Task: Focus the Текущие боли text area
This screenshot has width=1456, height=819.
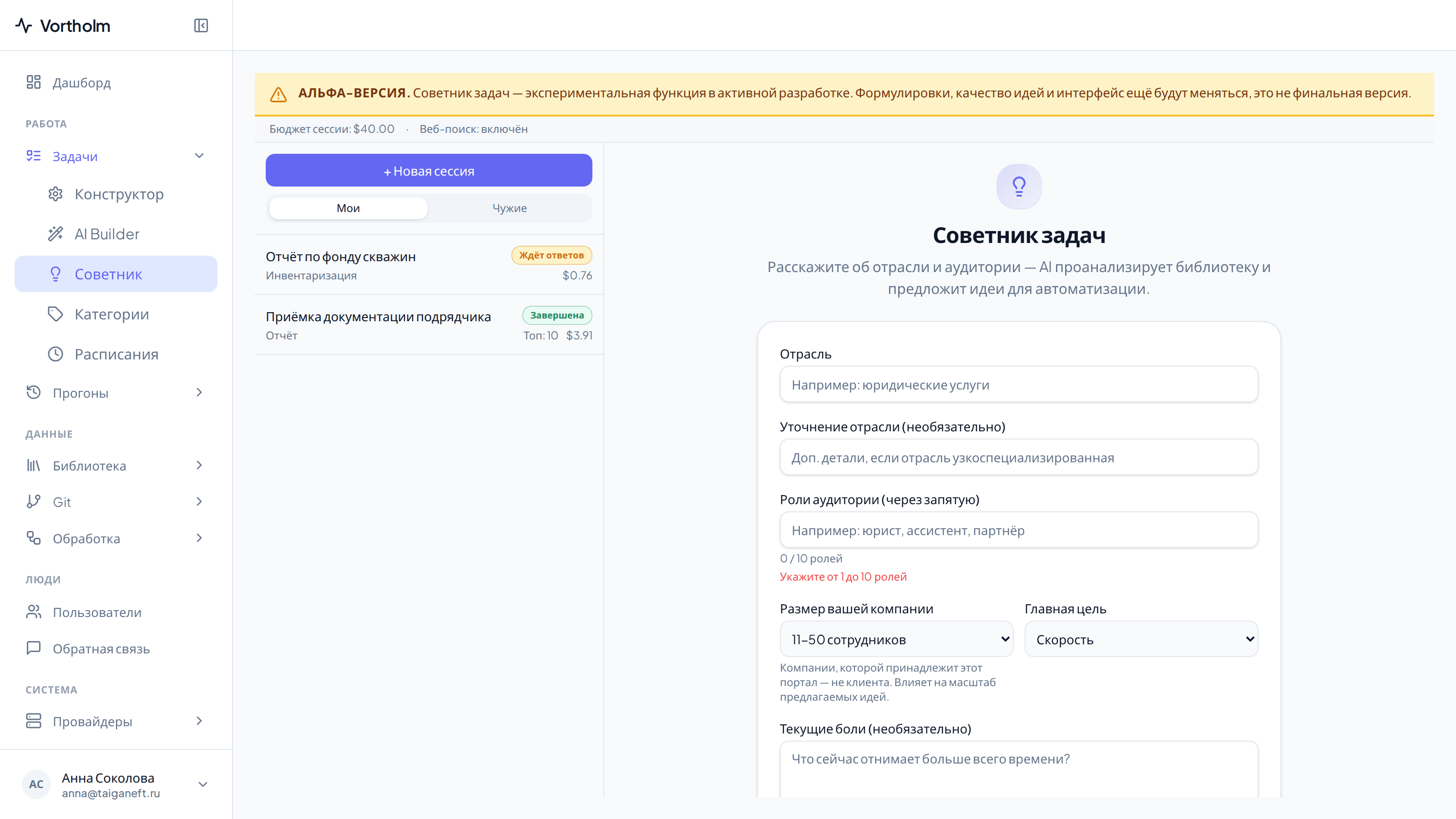Action: point(1019,770)
